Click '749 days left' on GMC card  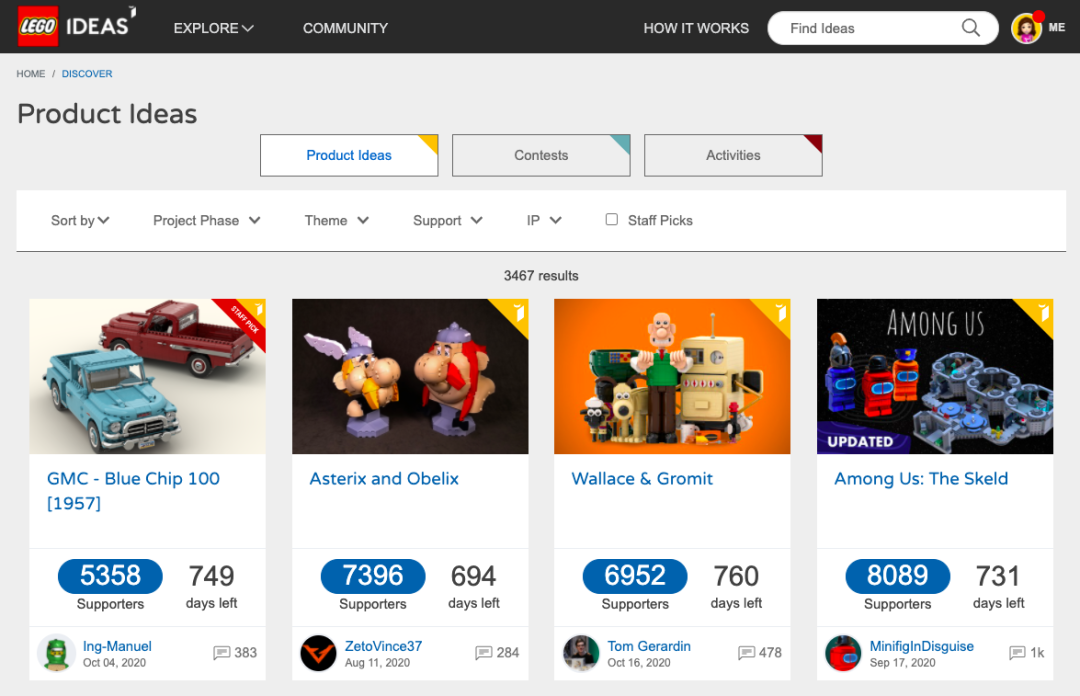click(211, 587)
